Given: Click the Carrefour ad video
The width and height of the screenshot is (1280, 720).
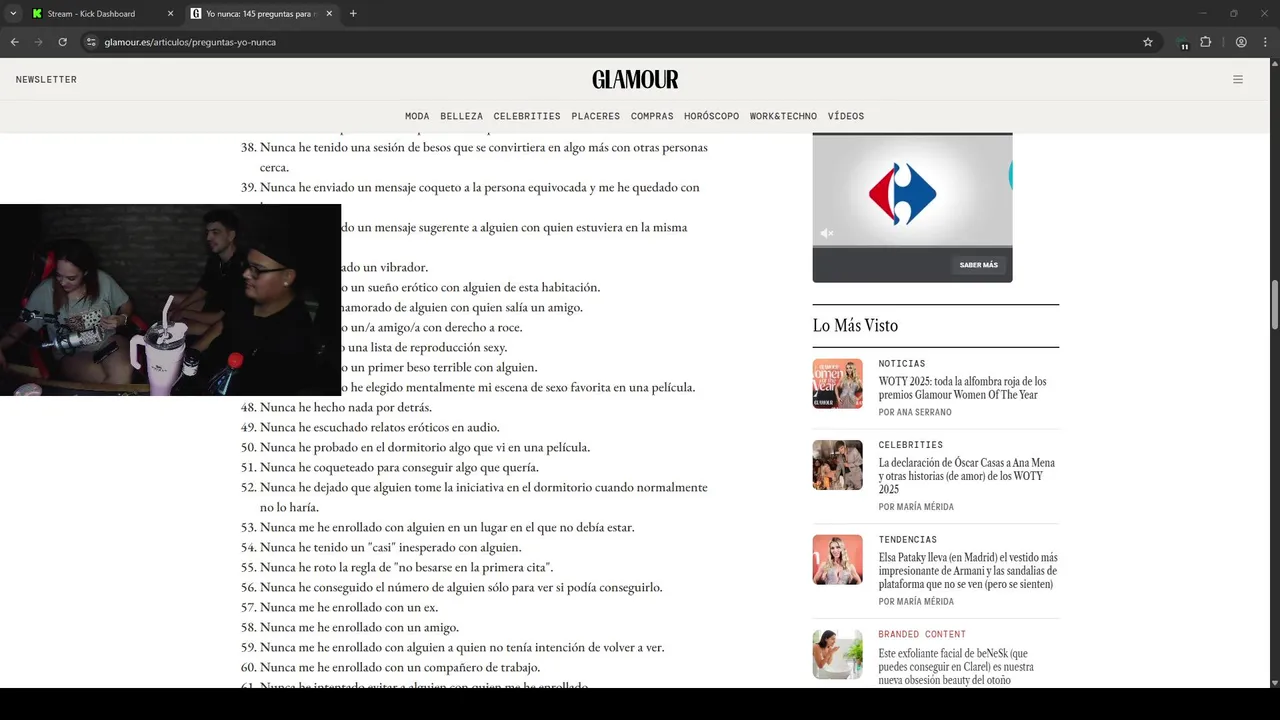Looking at the screenshot, I should click(912, 190).
